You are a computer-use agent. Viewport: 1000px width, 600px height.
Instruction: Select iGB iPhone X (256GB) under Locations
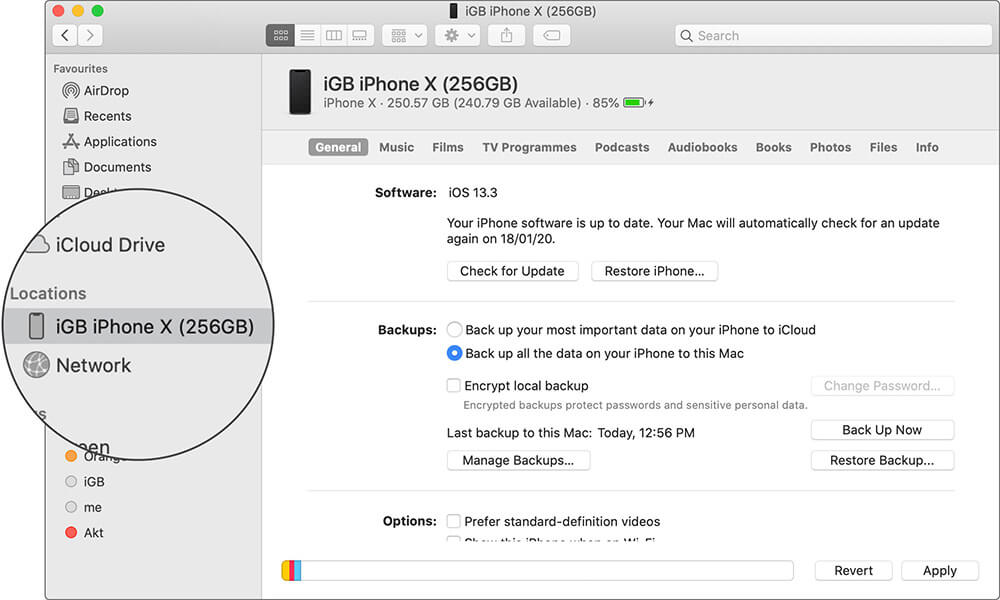click(138, 326)
